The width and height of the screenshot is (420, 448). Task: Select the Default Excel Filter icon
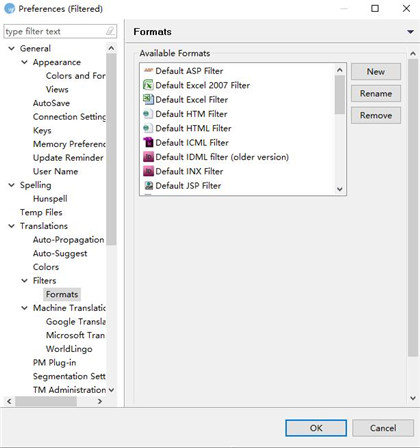click(x=148, y=99)
